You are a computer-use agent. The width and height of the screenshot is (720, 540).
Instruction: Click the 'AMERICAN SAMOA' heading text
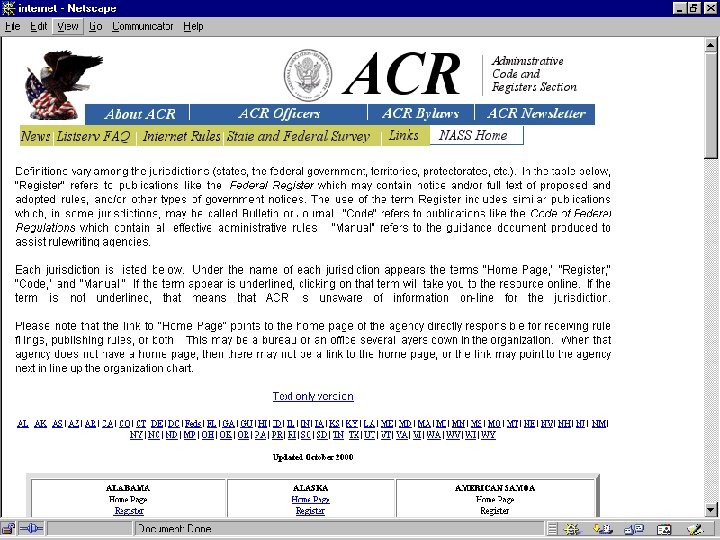click(495, 488)
